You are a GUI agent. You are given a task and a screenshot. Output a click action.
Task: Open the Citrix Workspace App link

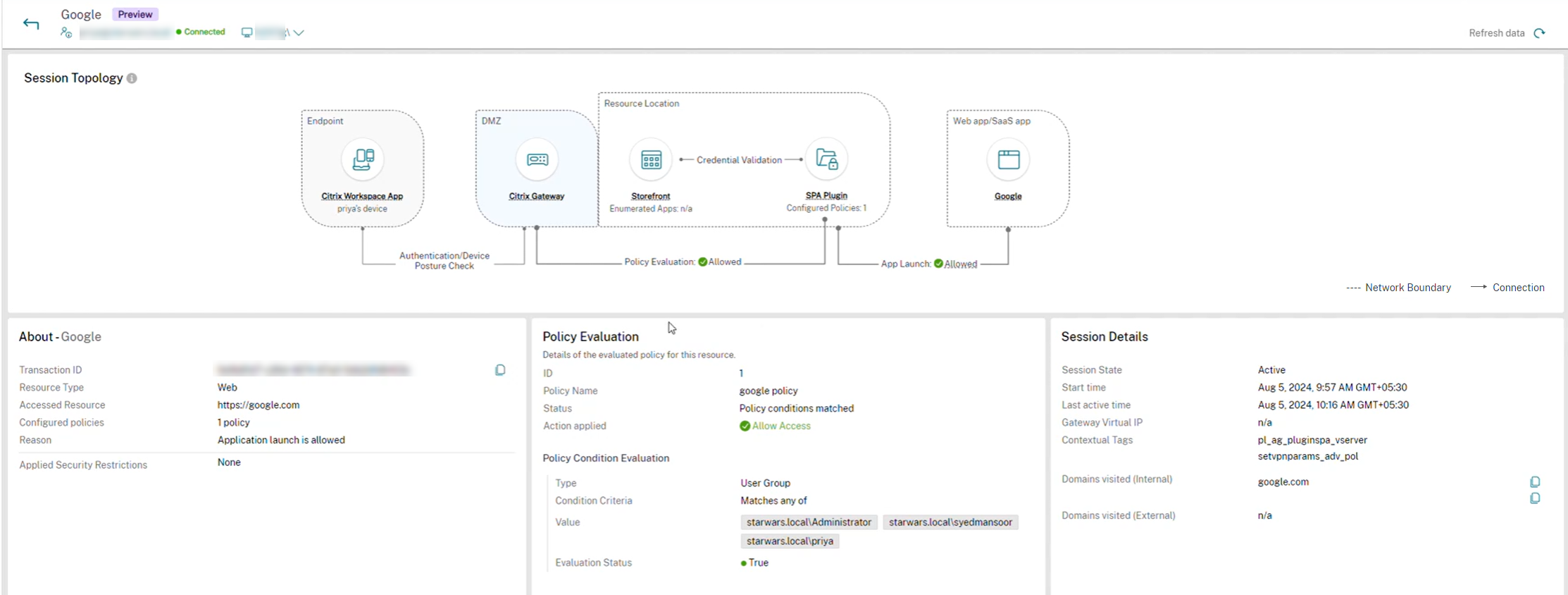[362, 197]
